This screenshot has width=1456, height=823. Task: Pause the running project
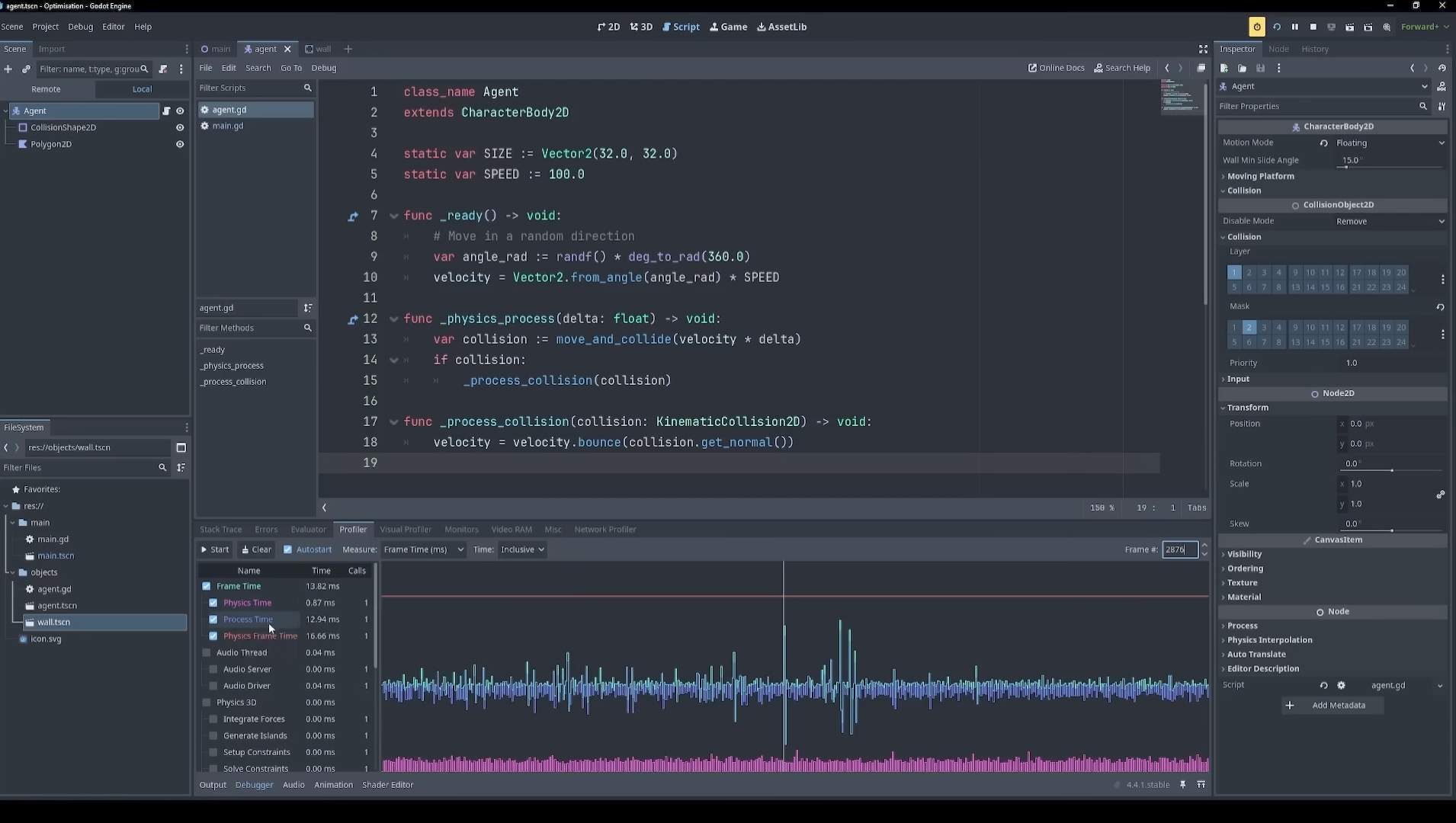pos(1294,27)
